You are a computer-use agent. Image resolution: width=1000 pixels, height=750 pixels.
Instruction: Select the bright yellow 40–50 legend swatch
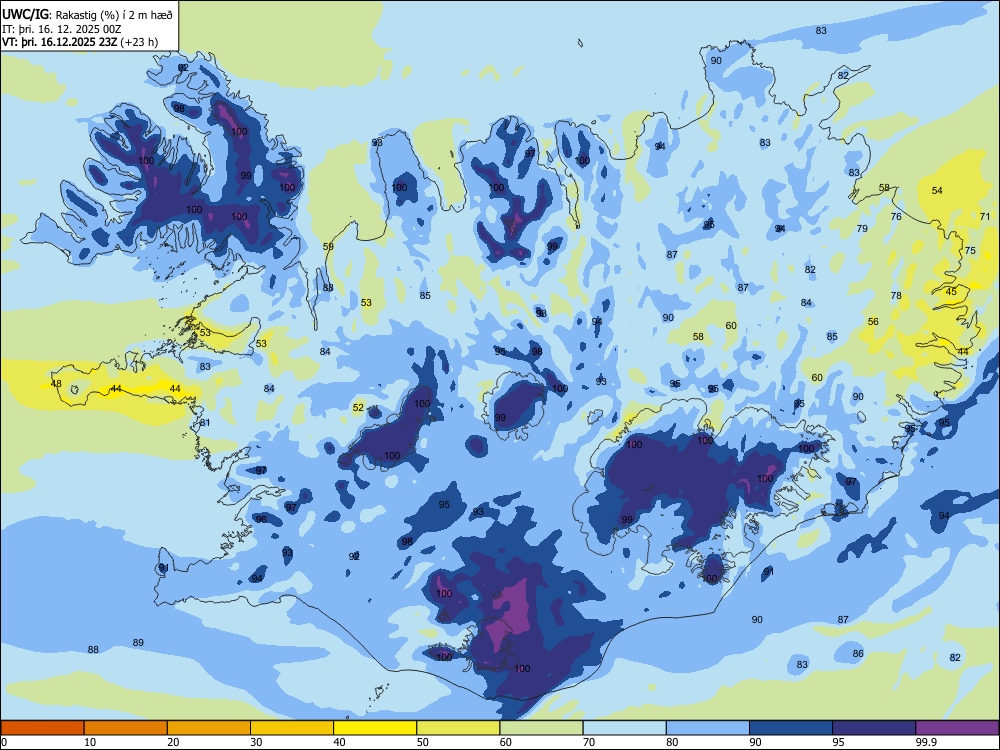(x=375, y=728)
